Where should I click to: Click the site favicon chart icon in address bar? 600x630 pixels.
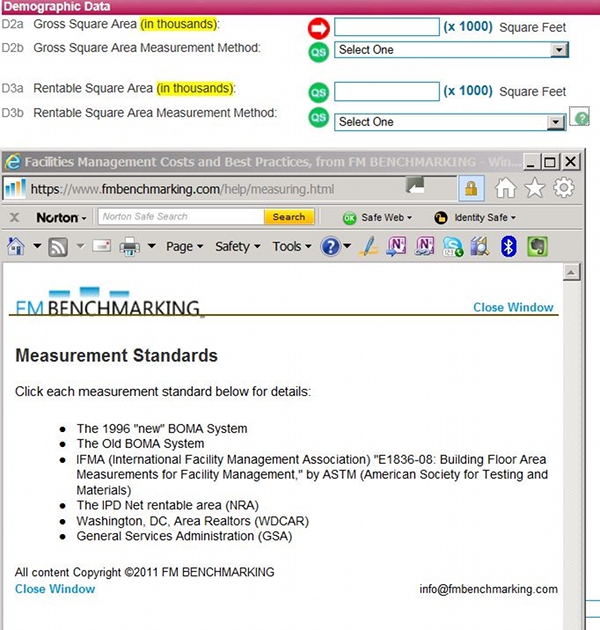point(16,188)
